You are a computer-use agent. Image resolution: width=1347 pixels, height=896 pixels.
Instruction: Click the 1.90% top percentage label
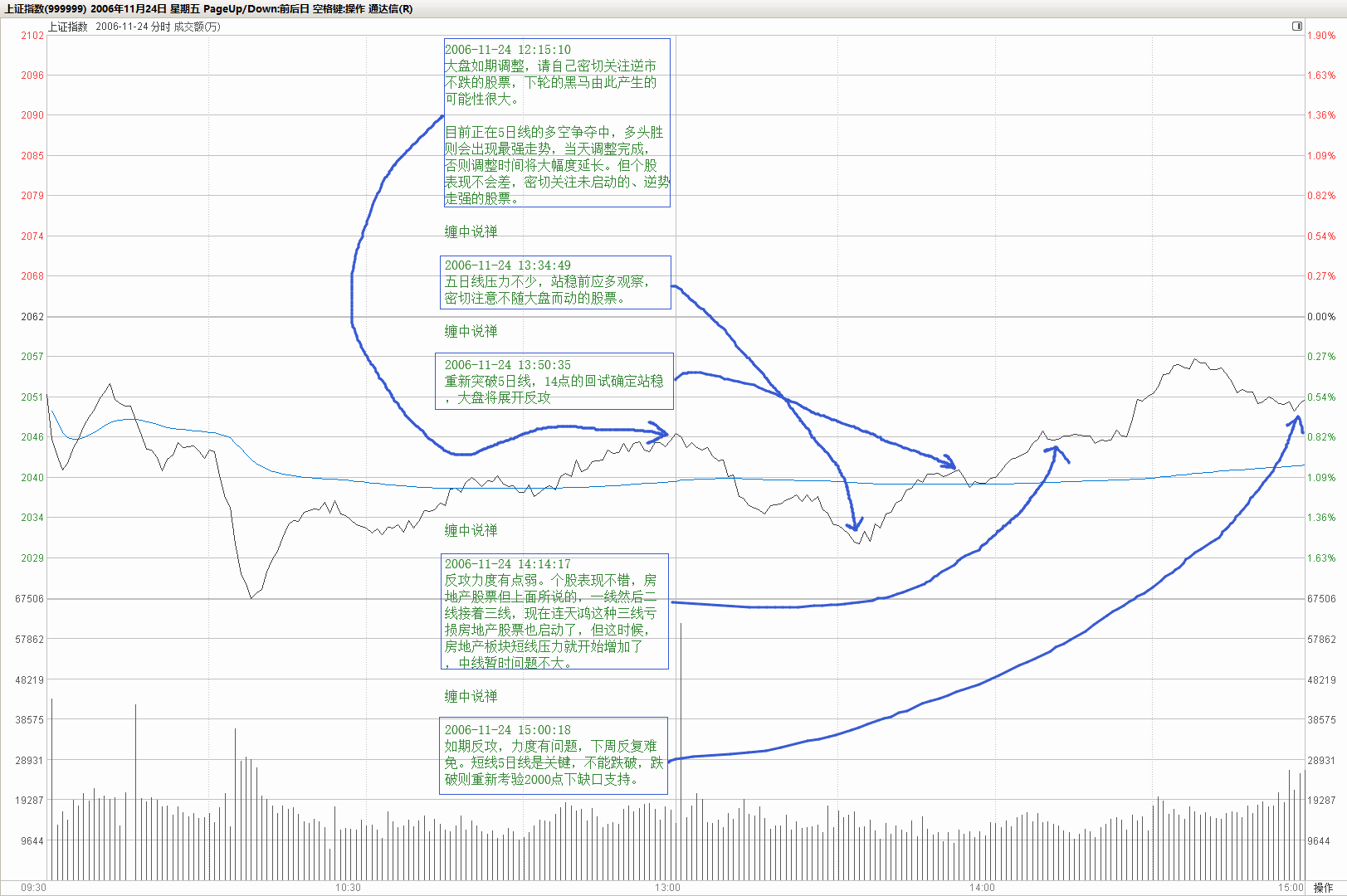click(1321, 36)
